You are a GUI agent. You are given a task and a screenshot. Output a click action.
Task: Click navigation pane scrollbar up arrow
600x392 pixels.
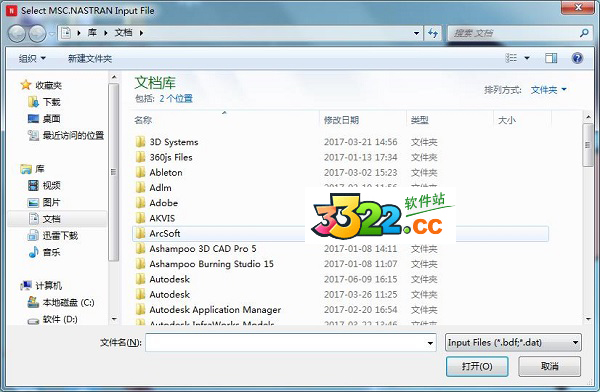114,77
